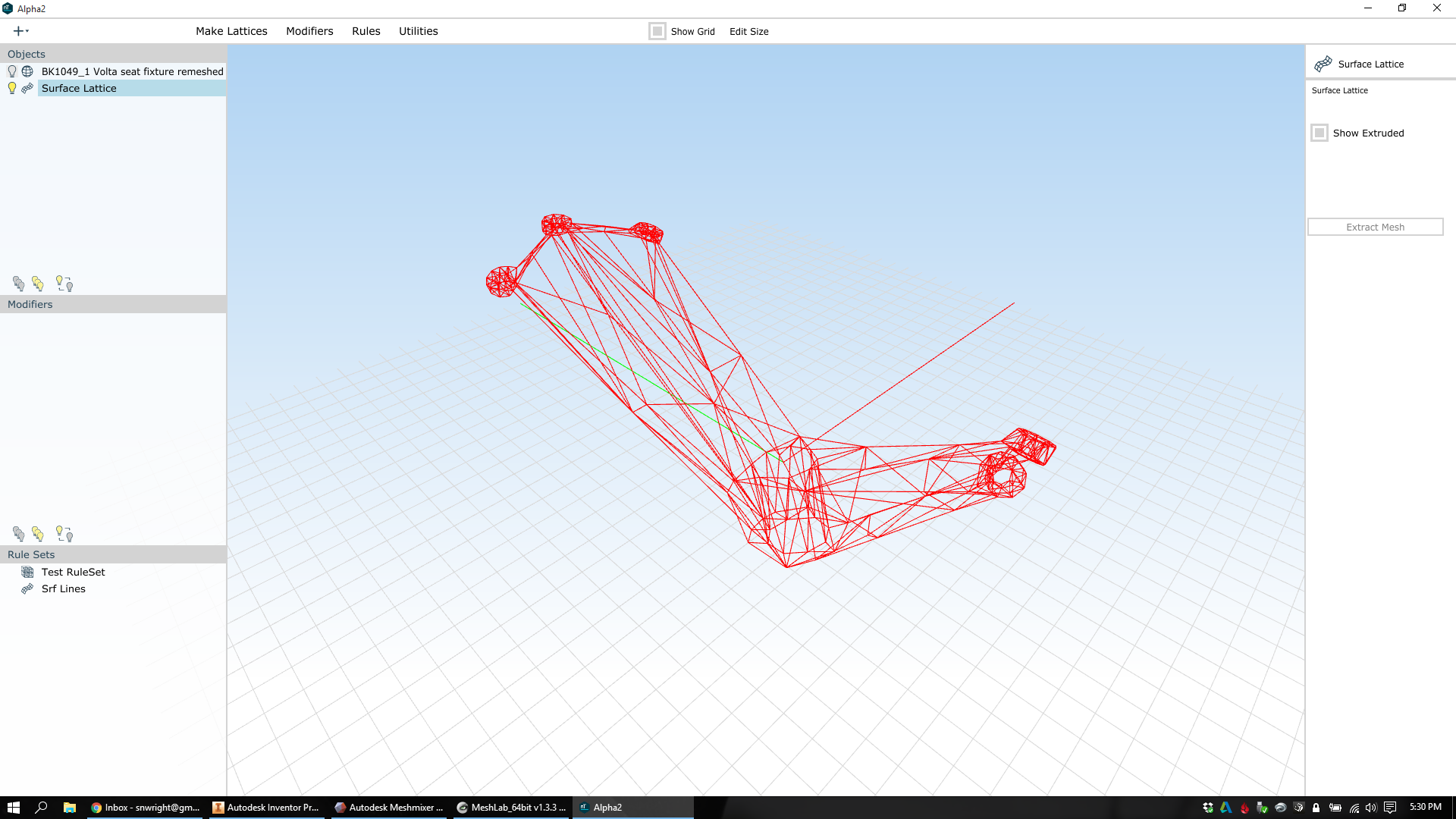The width and height of the screenshot is (1456, 819).
Task: Click the Alpha2 app icon in title bar
Action: pyautogui.click(x=8, y=8)
